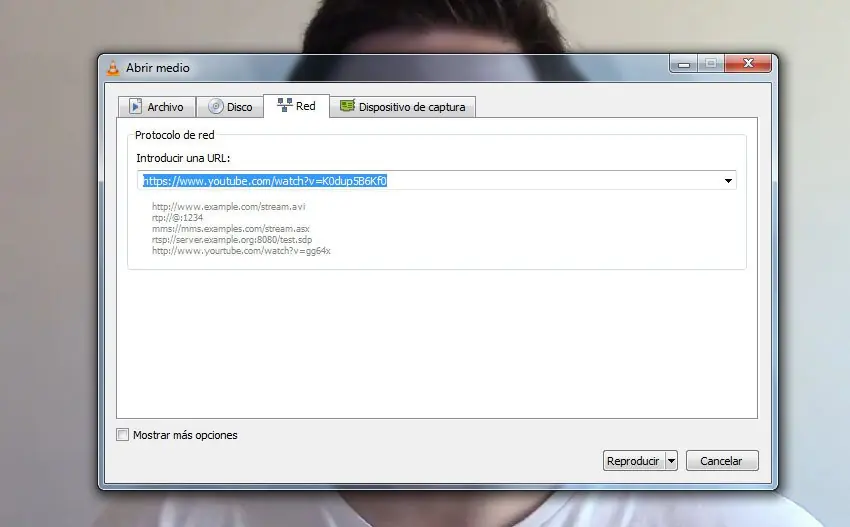Click the example text http://www.example.com/stream.avi

pyautogui.click(x=228, y=207)
